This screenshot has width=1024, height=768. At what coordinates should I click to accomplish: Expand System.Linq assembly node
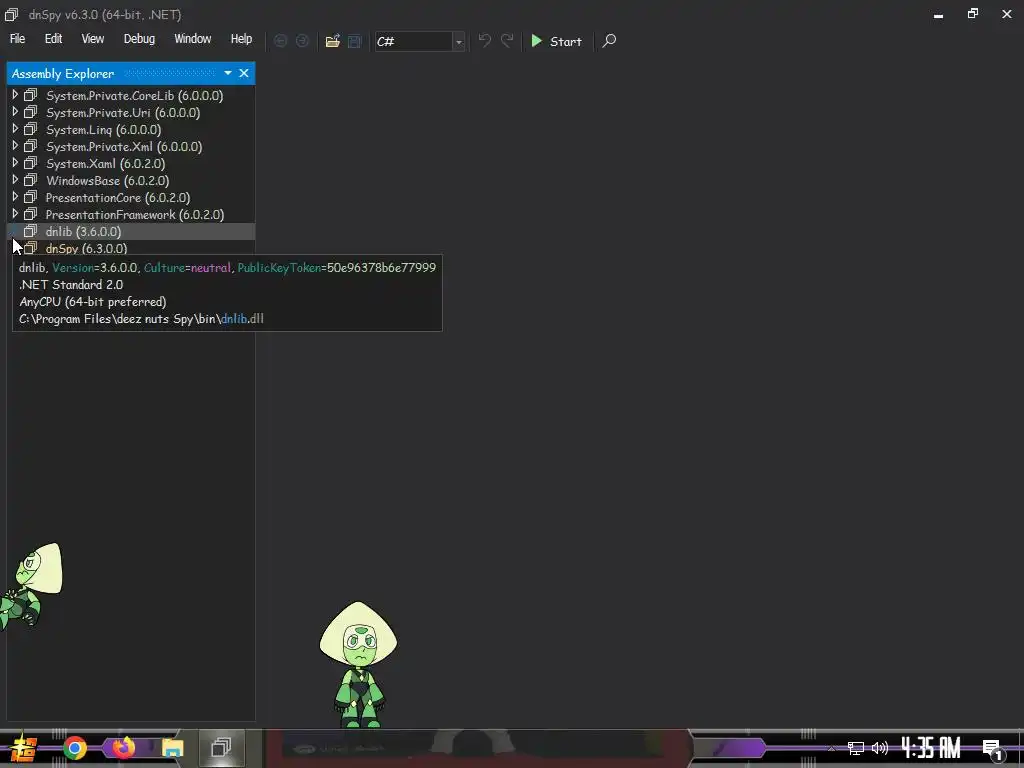(15, 129)
